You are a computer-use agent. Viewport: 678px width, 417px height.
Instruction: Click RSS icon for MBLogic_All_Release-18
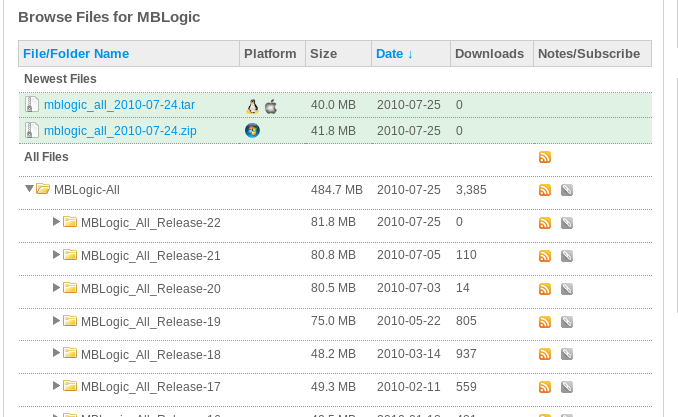pyautogui.click(x=545, y=355)
